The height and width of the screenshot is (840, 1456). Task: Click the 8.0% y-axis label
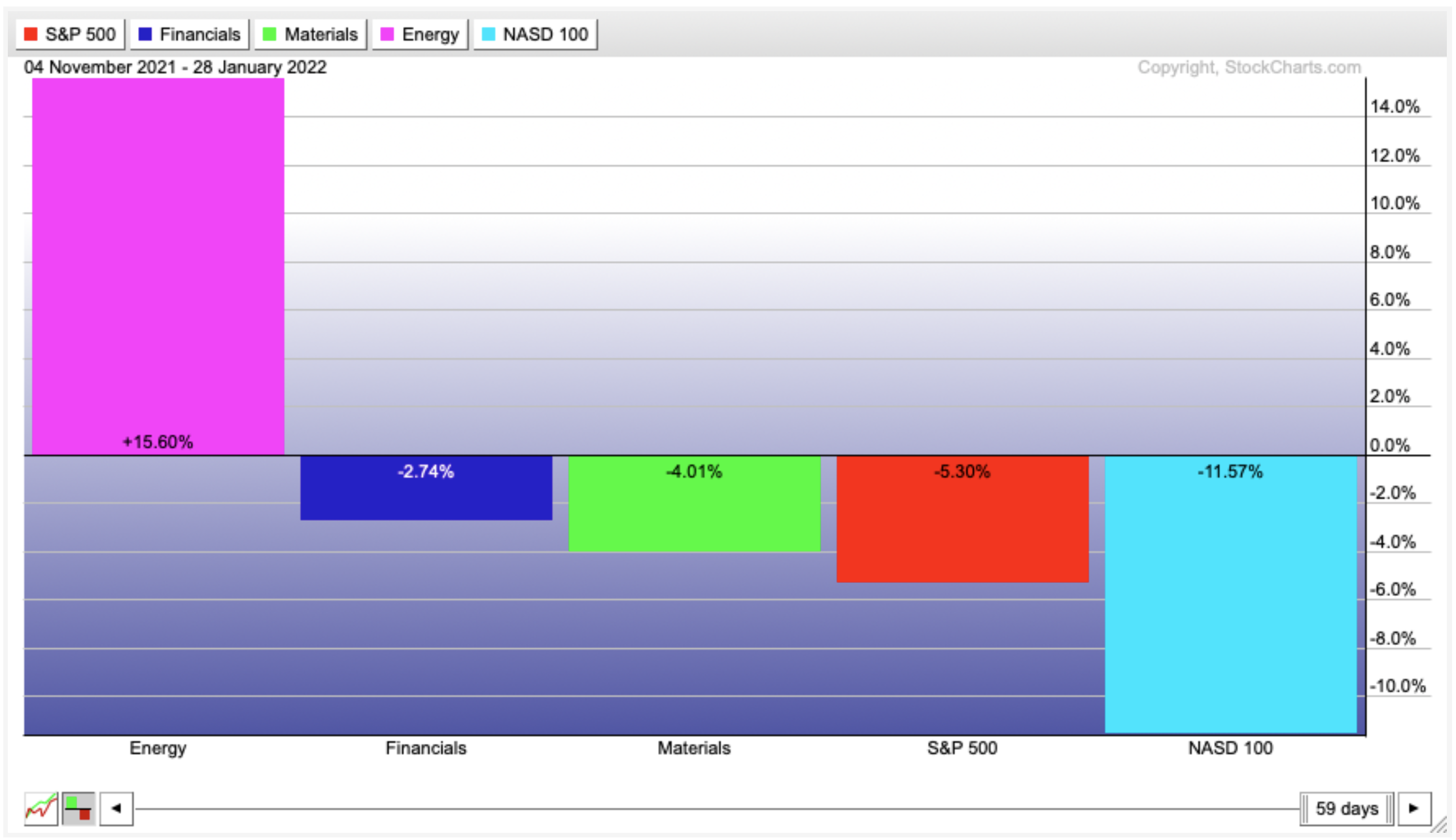(1390, 253)
